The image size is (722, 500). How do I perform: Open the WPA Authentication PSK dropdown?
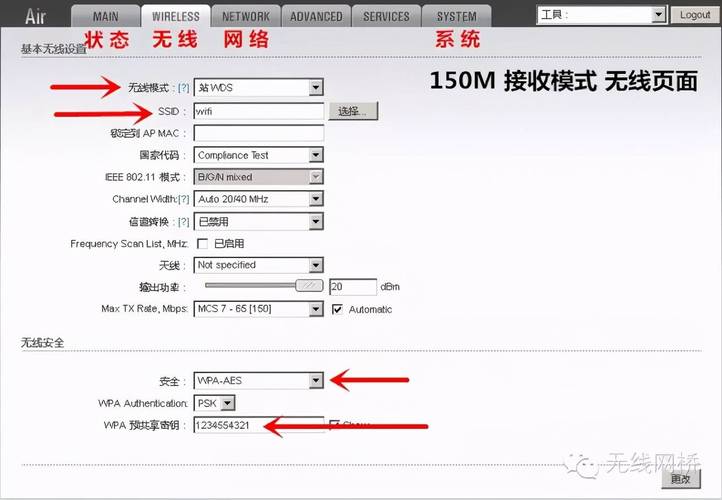[x=215, y=403]
